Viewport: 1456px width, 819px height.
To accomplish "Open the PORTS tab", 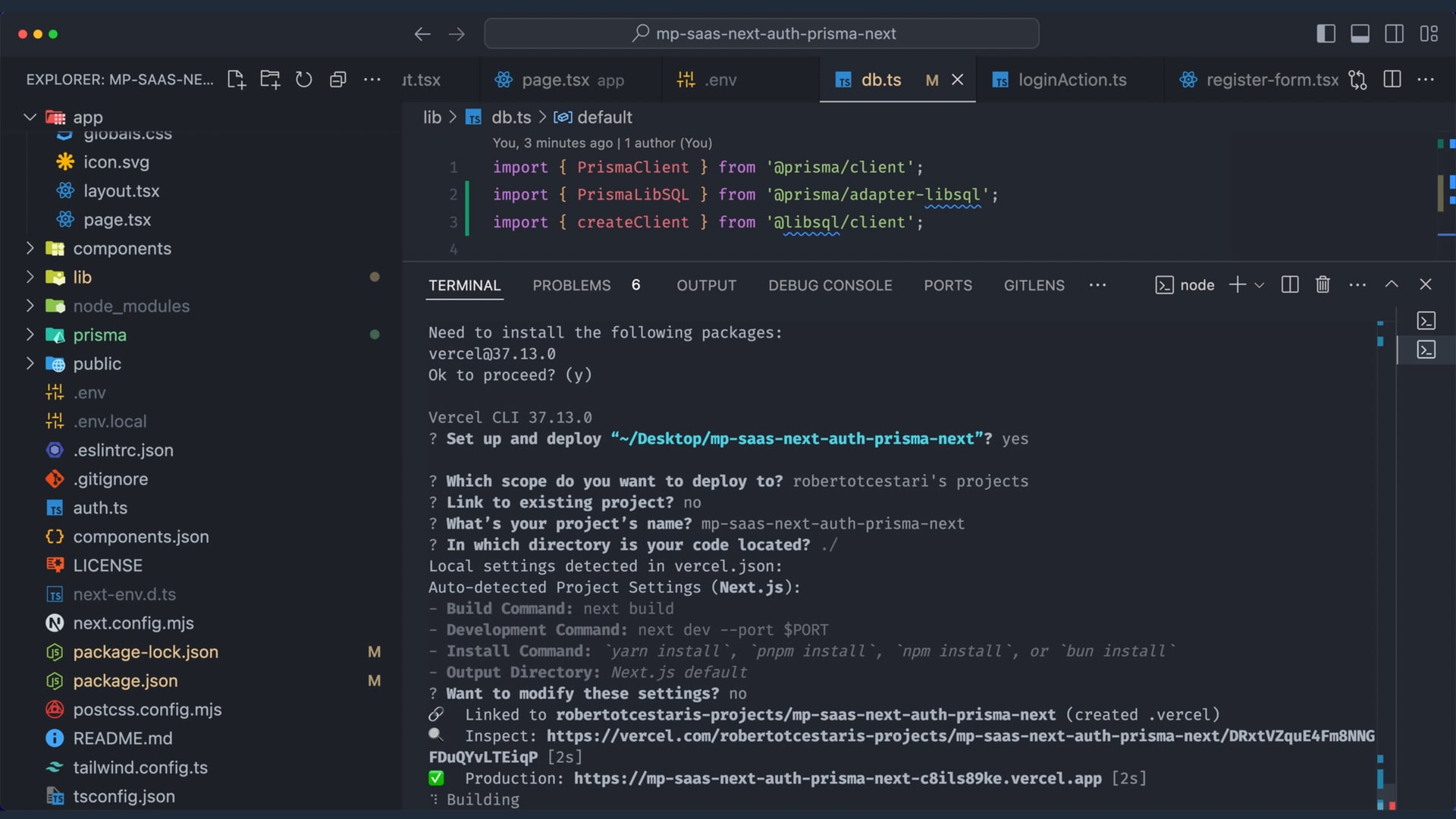I will coord(948,285).
